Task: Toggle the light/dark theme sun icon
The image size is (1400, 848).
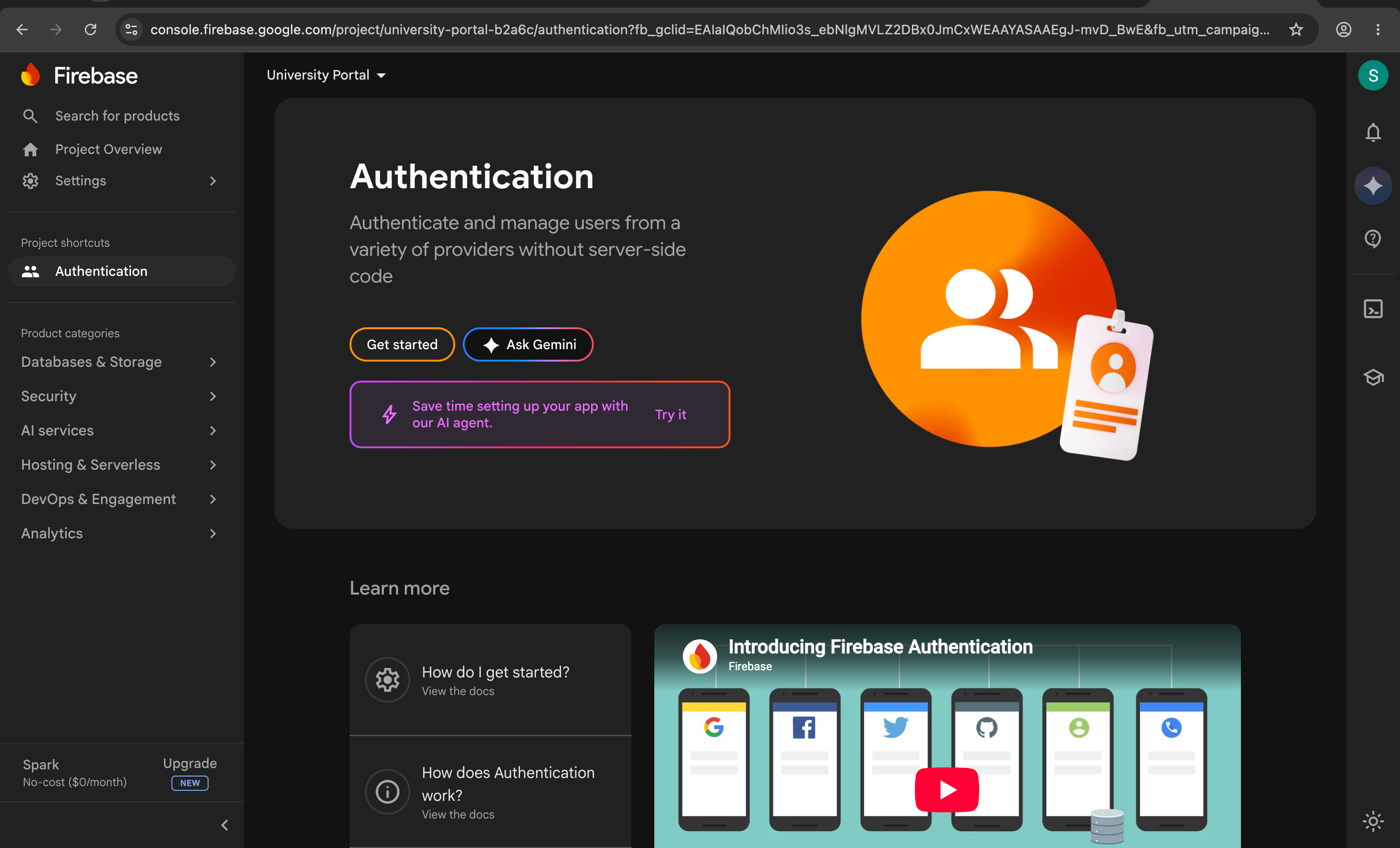Action: tap(1373, 821)
